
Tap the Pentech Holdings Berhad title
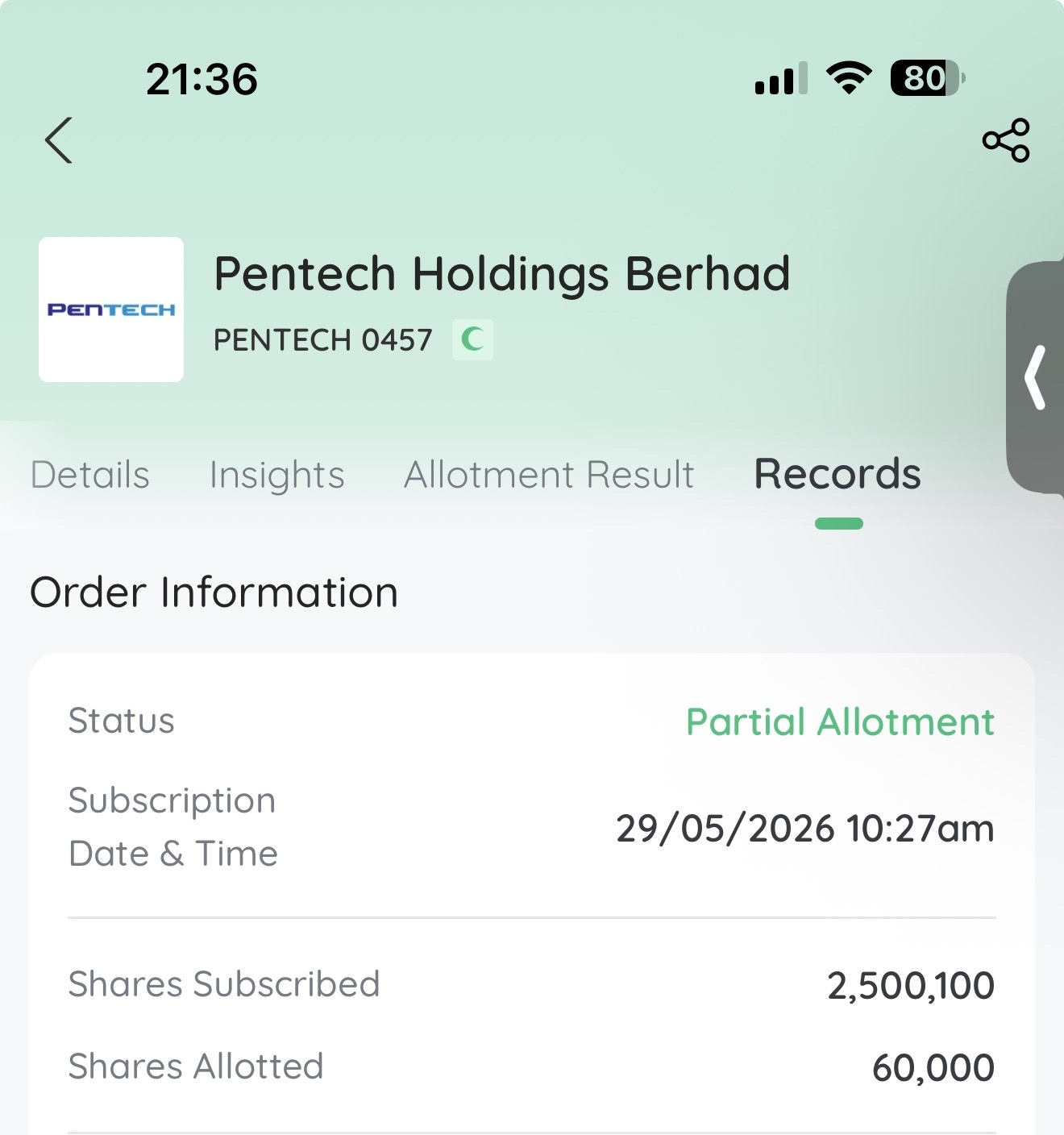point(501,274)
